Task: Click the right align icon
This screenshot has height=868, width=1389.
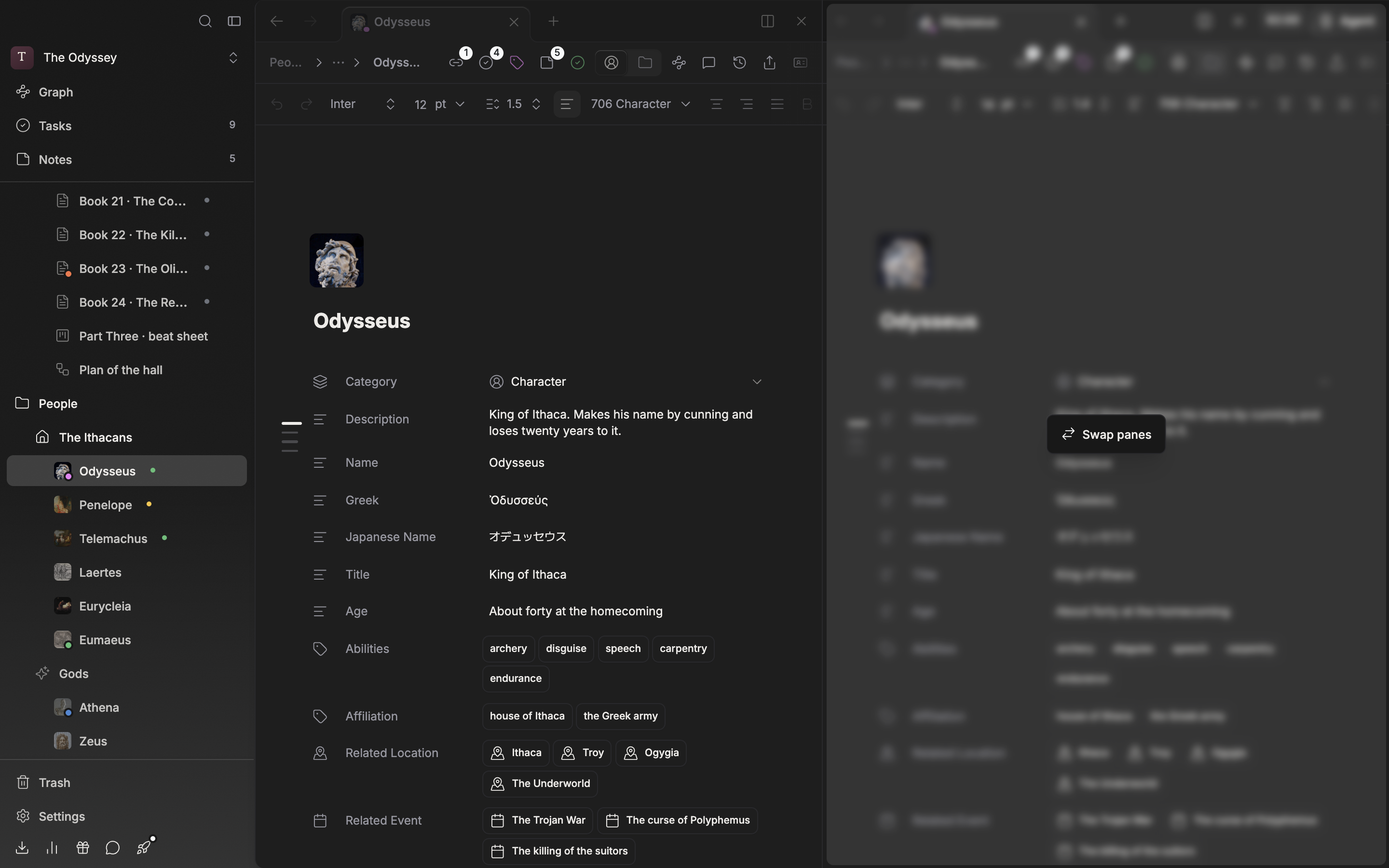Action: click(x=747, y=104)
